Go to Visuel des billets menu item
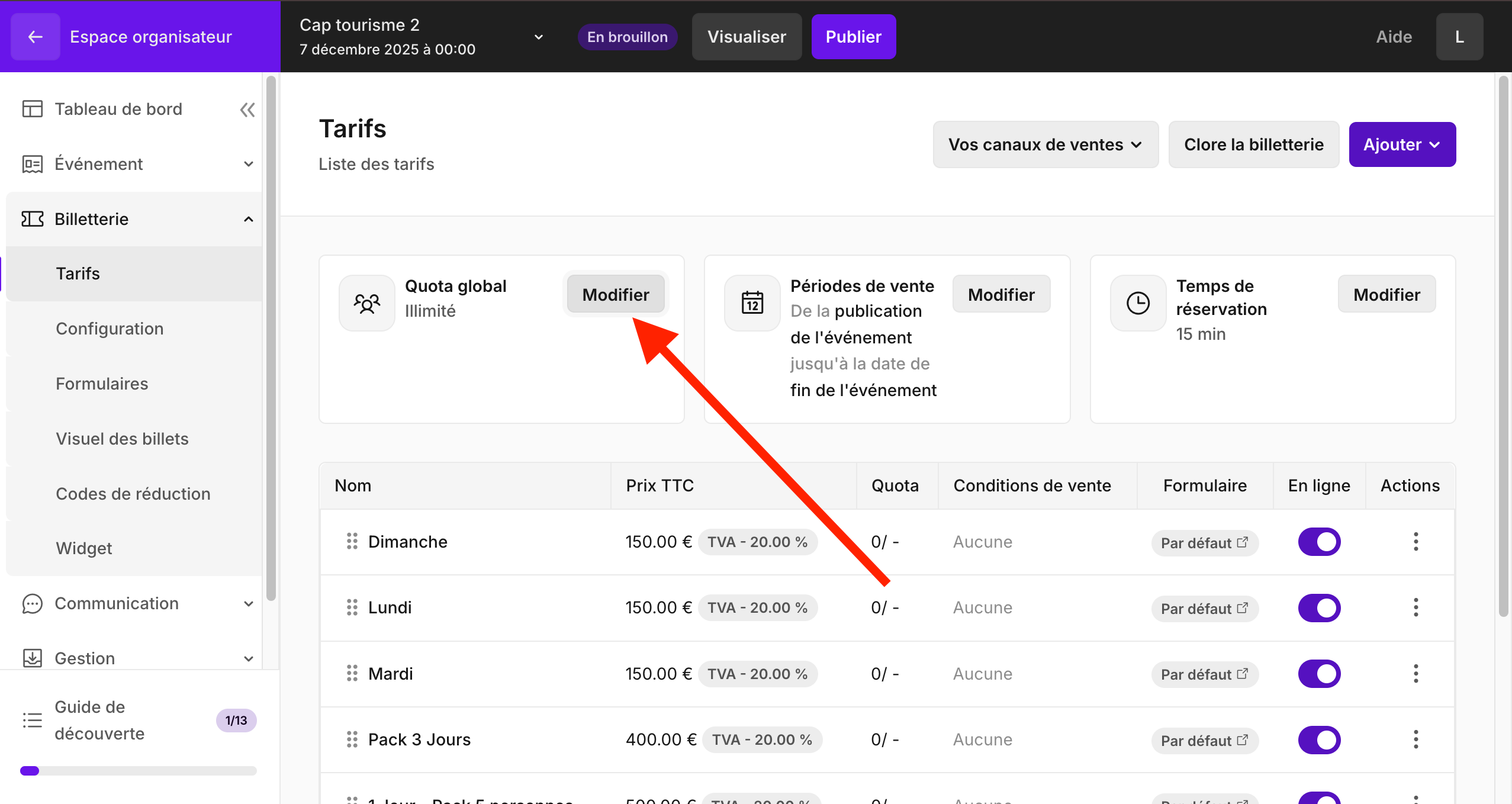1512x804 pixels. (122, 439)
